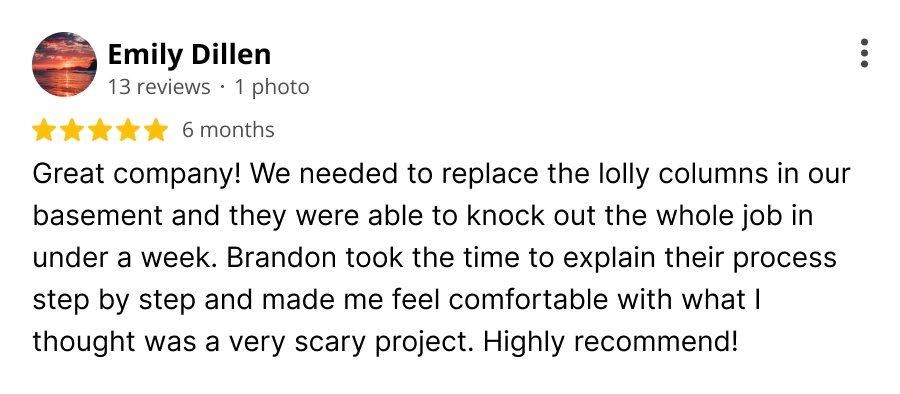Click the fifth yellow rating star

pos(156,130)
